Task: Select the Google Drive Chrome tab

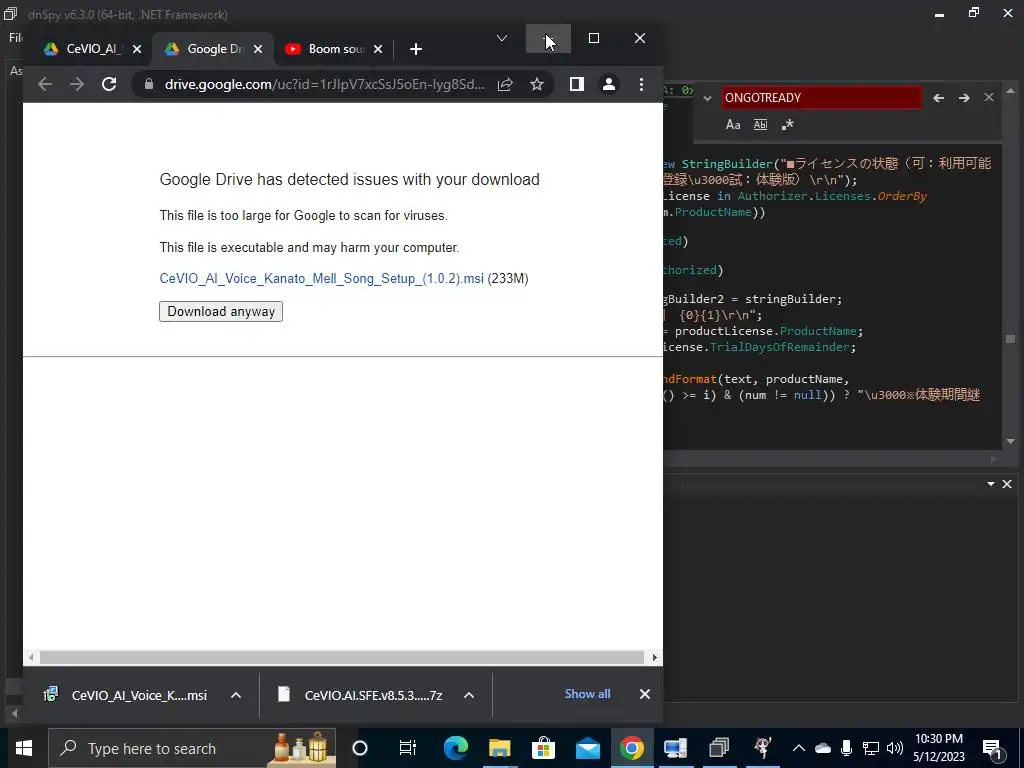Action: point(214,49)
